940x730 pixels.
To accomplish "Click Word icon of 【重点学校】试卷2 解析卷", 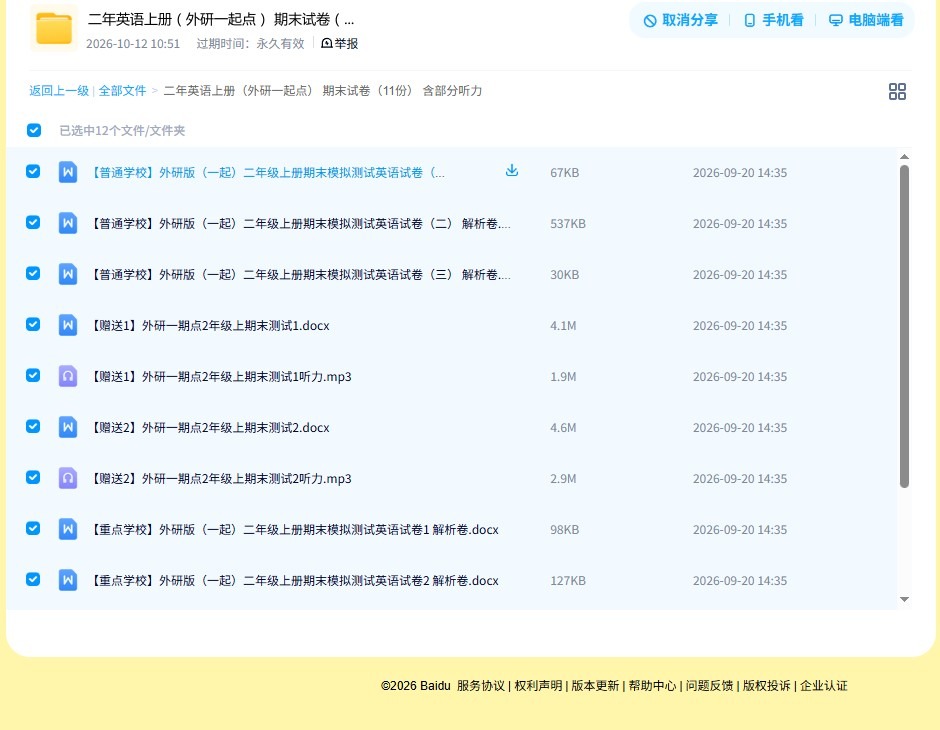I will [68, 580].
